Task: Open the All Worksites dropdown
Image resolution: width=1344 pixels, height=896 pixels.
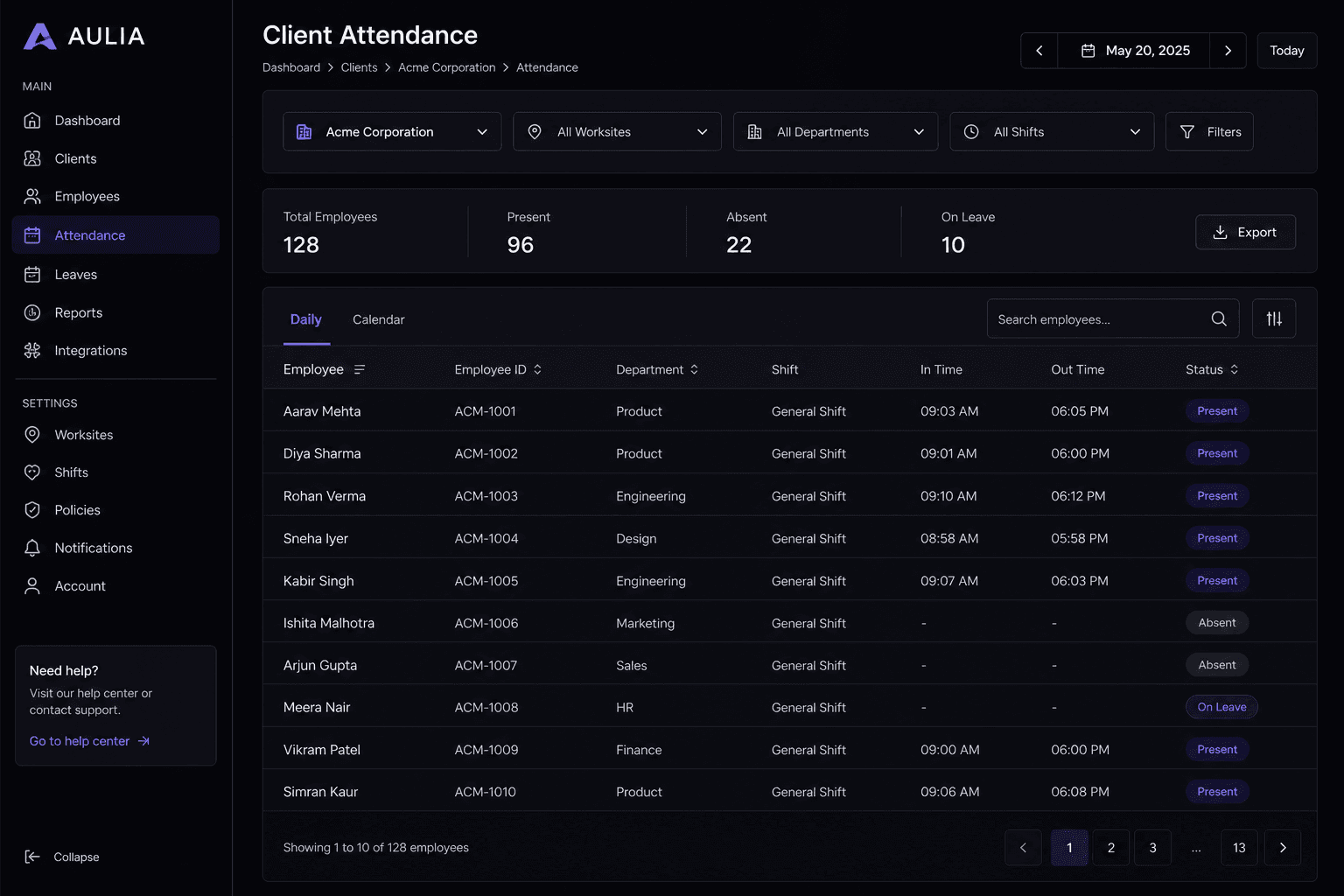Action: point(617,132)
